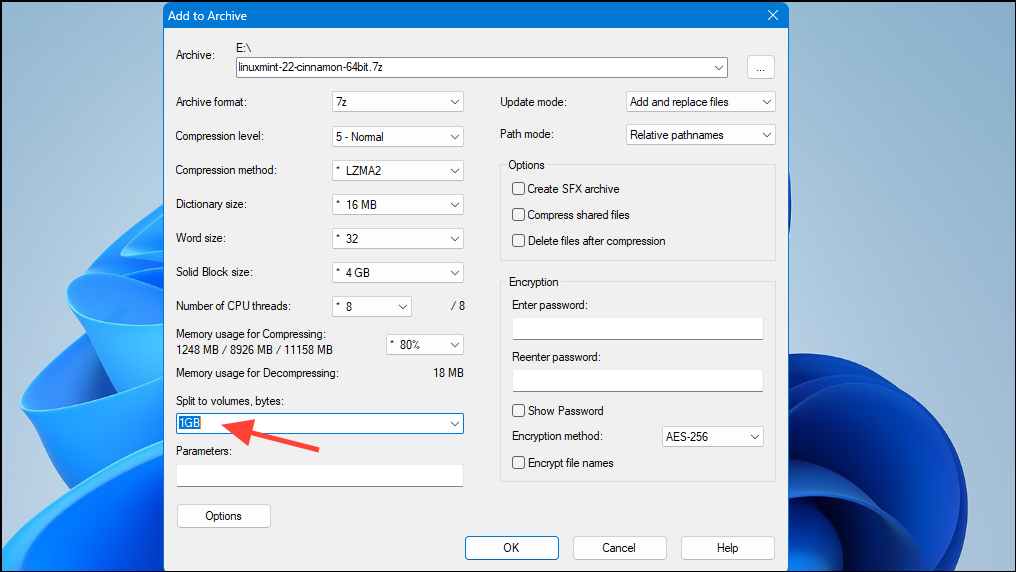Open the archive name dropdown list
The image size is (1016, 572).
coord(719,67)
